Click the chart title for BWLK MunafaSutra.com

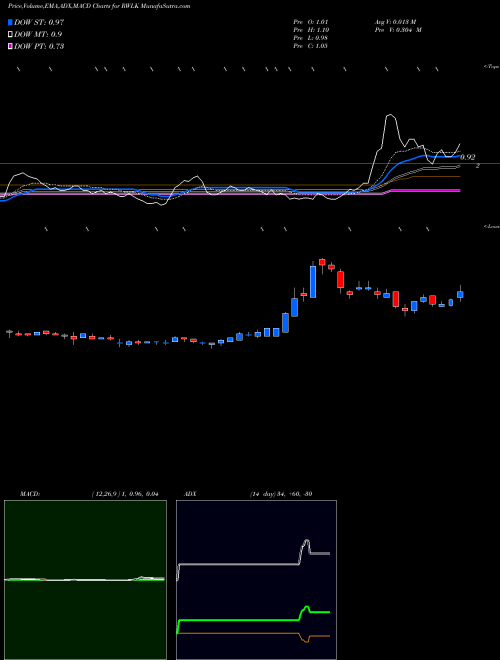(x=99, y=6)
